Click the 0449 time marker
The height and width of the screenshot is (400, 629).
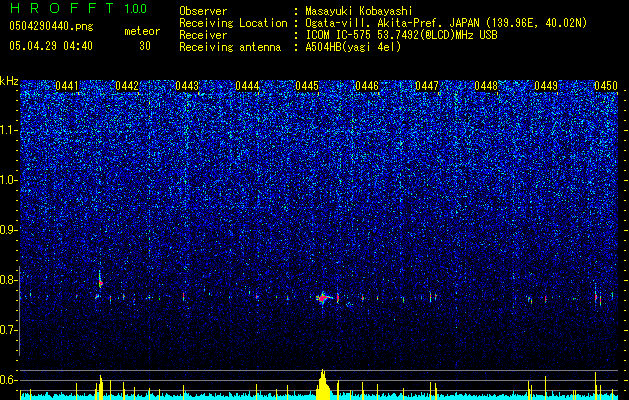546,86
